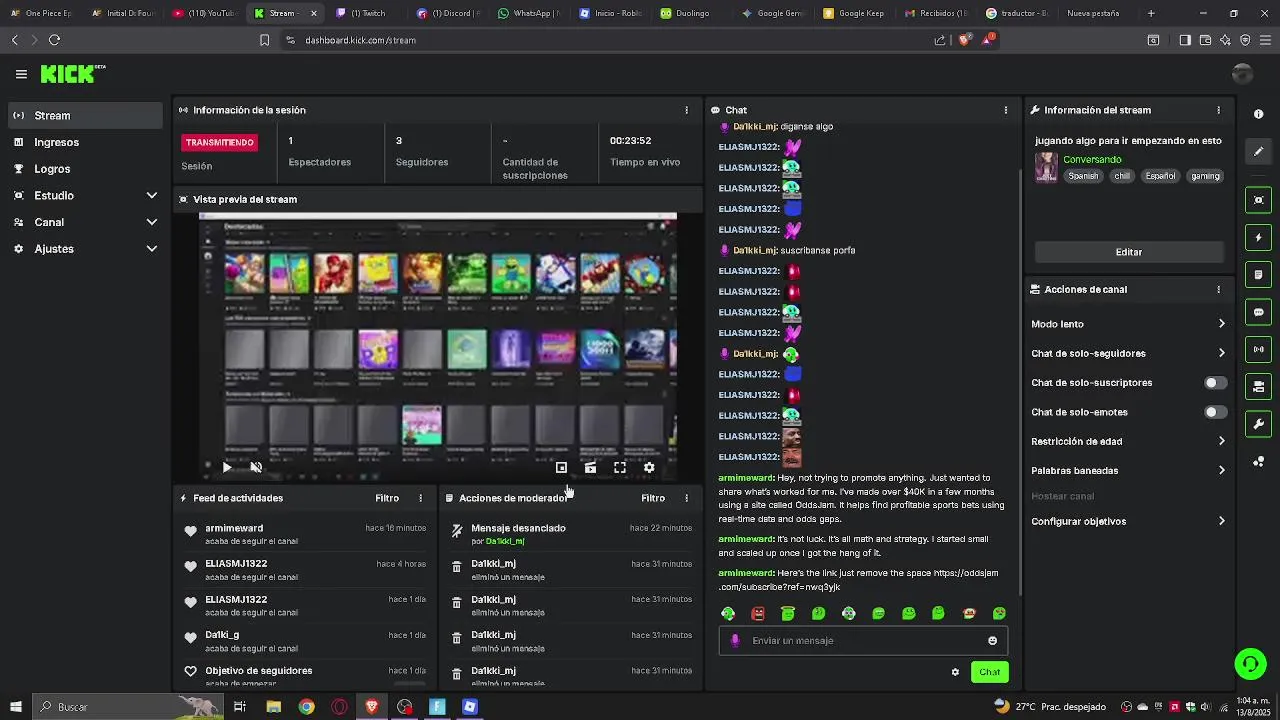Open the emoji picker in the message box
The height and width of the screenshot is (720, 1280).
pyautogui.click(x=992, y=641)
